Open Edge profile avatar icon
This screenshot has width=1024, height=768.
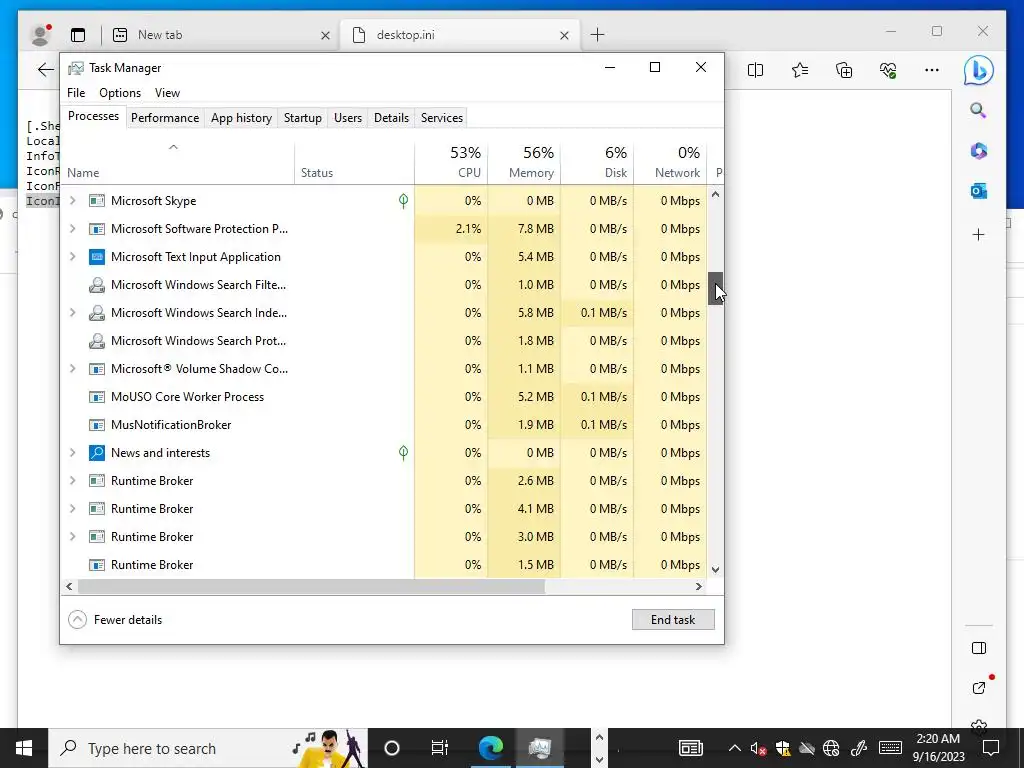(x=40, y=35)
